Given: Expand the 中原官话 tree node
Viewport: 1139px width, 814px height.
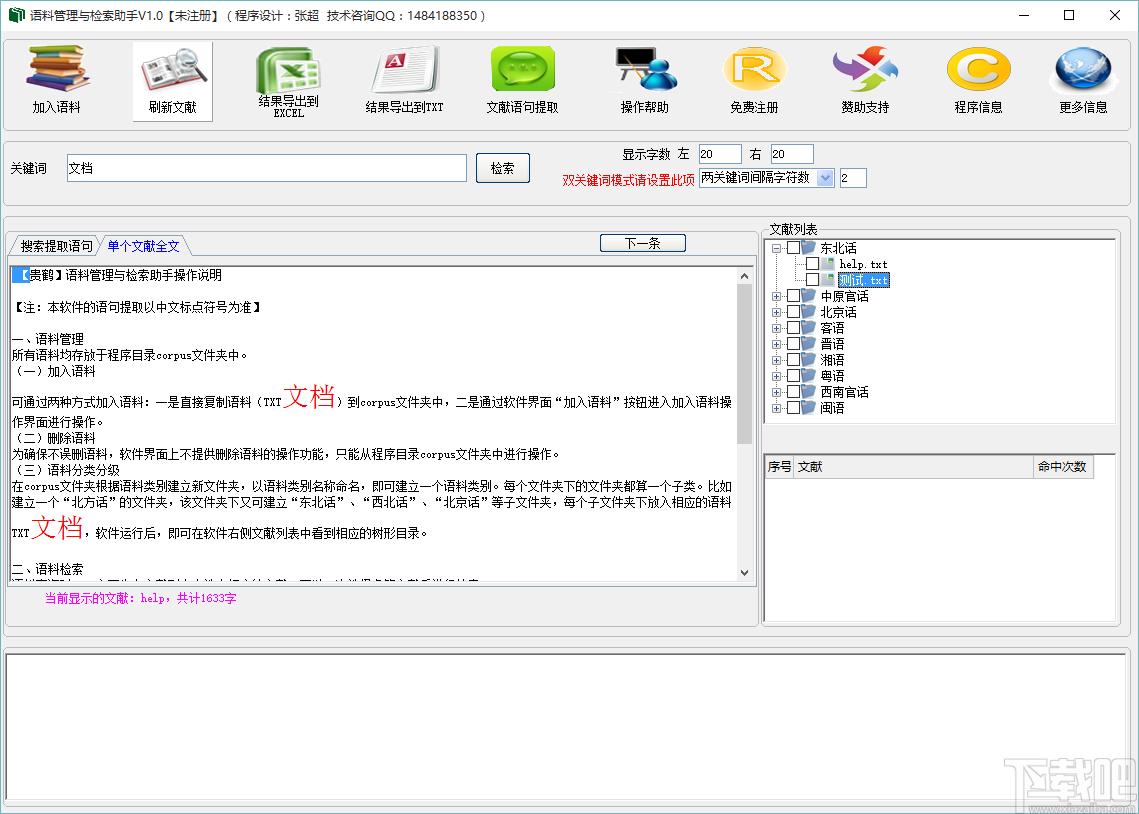Looking at the screenshot, I should click(776, 296).
